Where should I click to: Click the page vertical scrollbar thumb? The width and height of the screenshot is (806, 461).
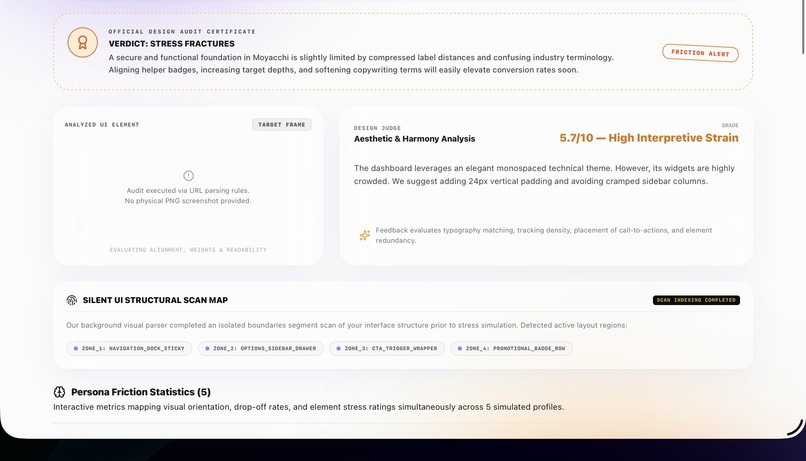tap(804, 27)
